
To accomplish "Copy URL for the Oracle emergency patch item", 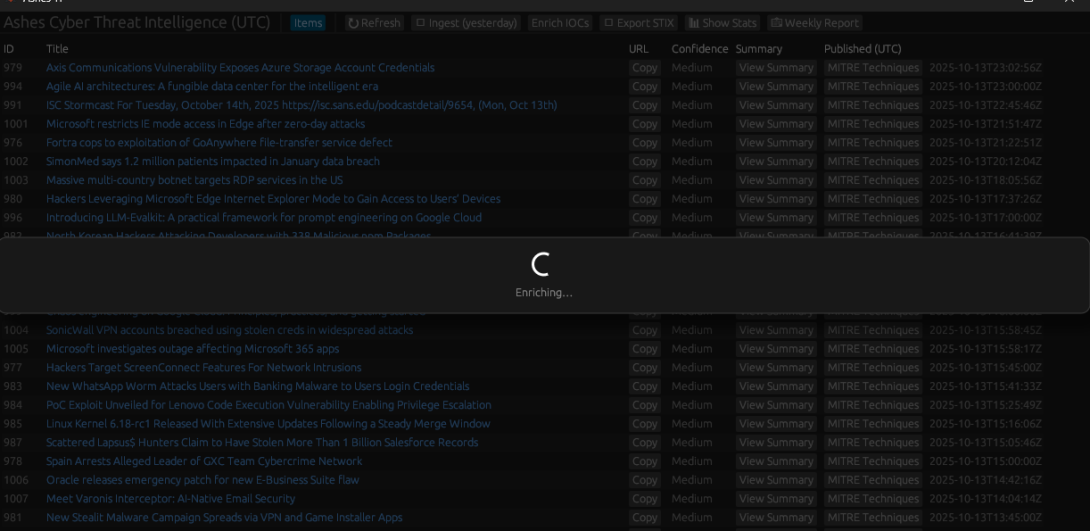I will (645, 480).
